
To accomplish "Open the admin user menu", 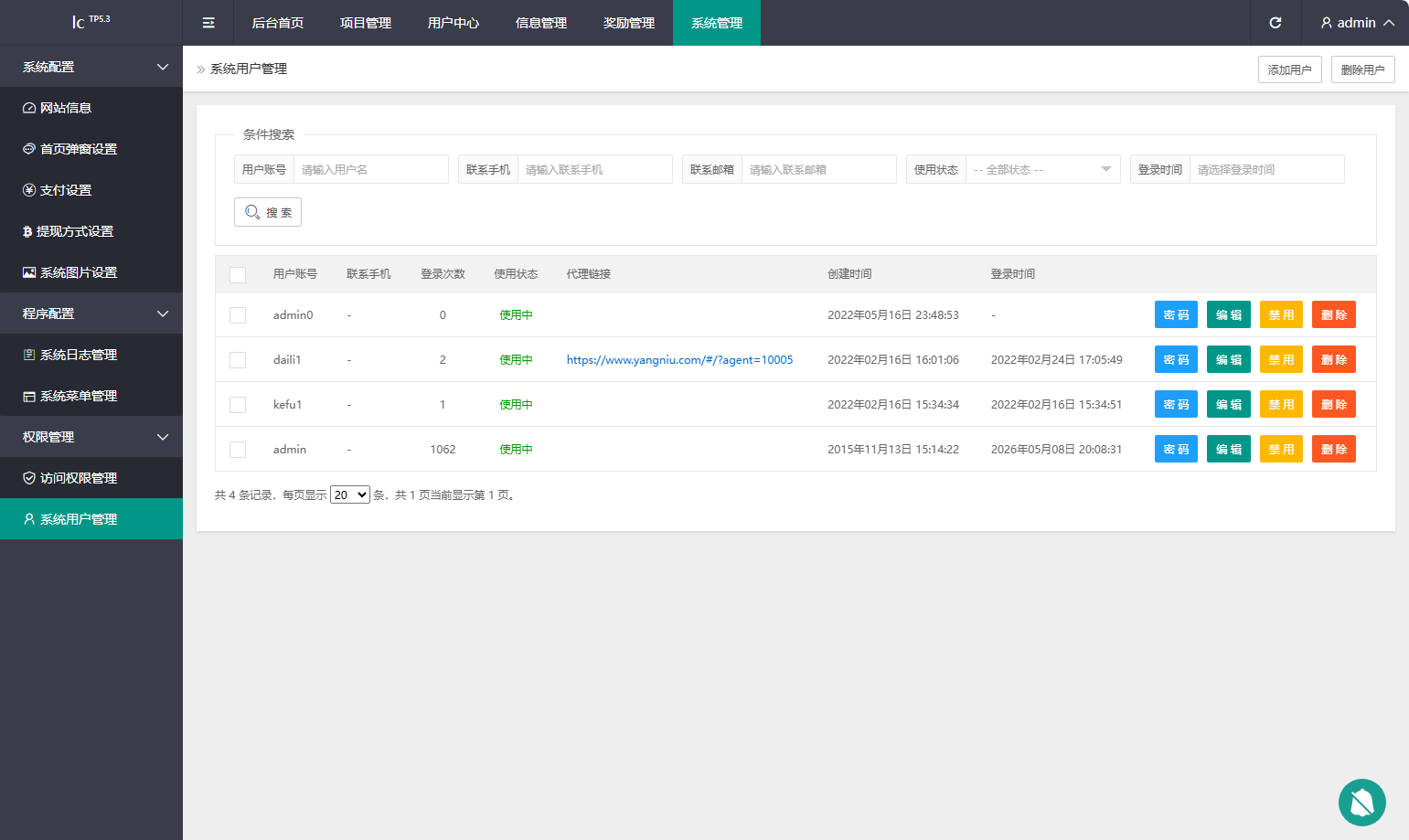I will (1357, 23).
